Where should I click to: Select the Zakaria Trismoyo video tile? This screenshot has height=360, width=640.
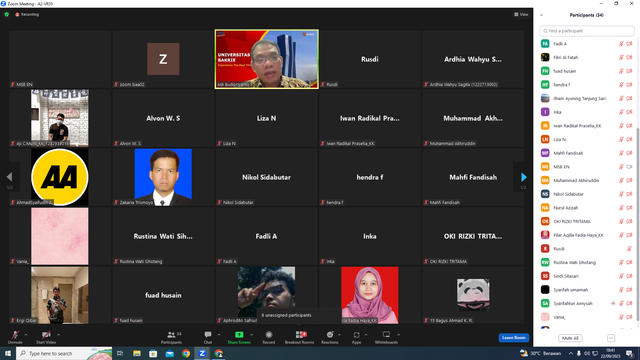(163, 177)
